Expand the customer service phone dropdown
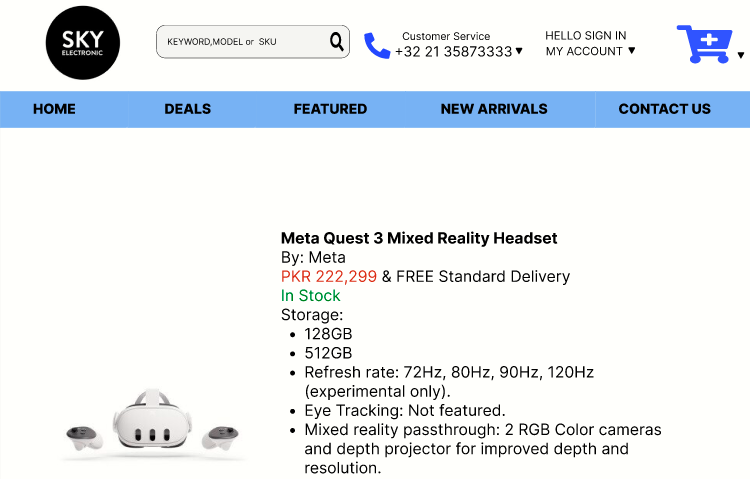Image resolution: width=750 pixels, height=479 pixels. [x=519, y=52]
